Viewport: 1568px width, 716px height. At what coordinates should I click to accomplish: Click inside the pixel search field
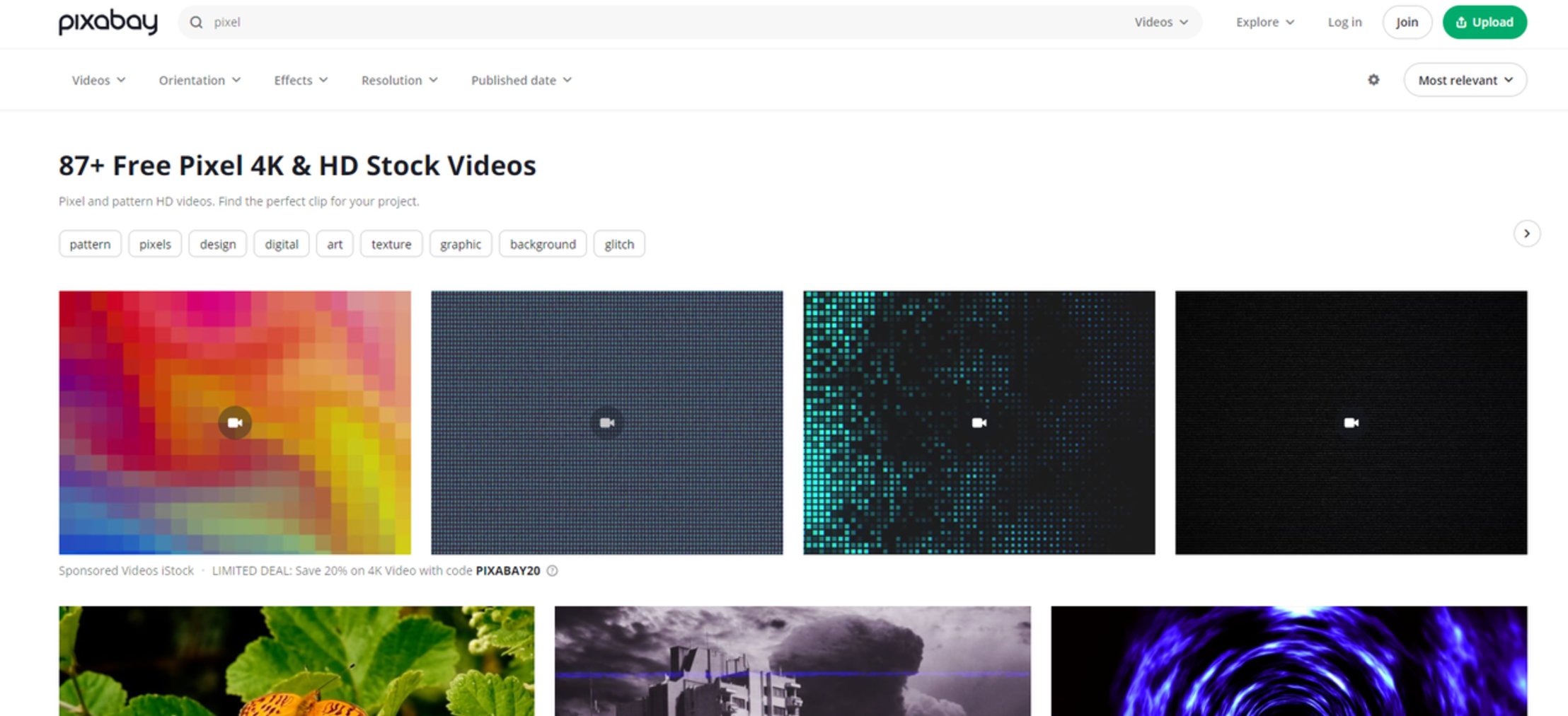coord(354,22)
